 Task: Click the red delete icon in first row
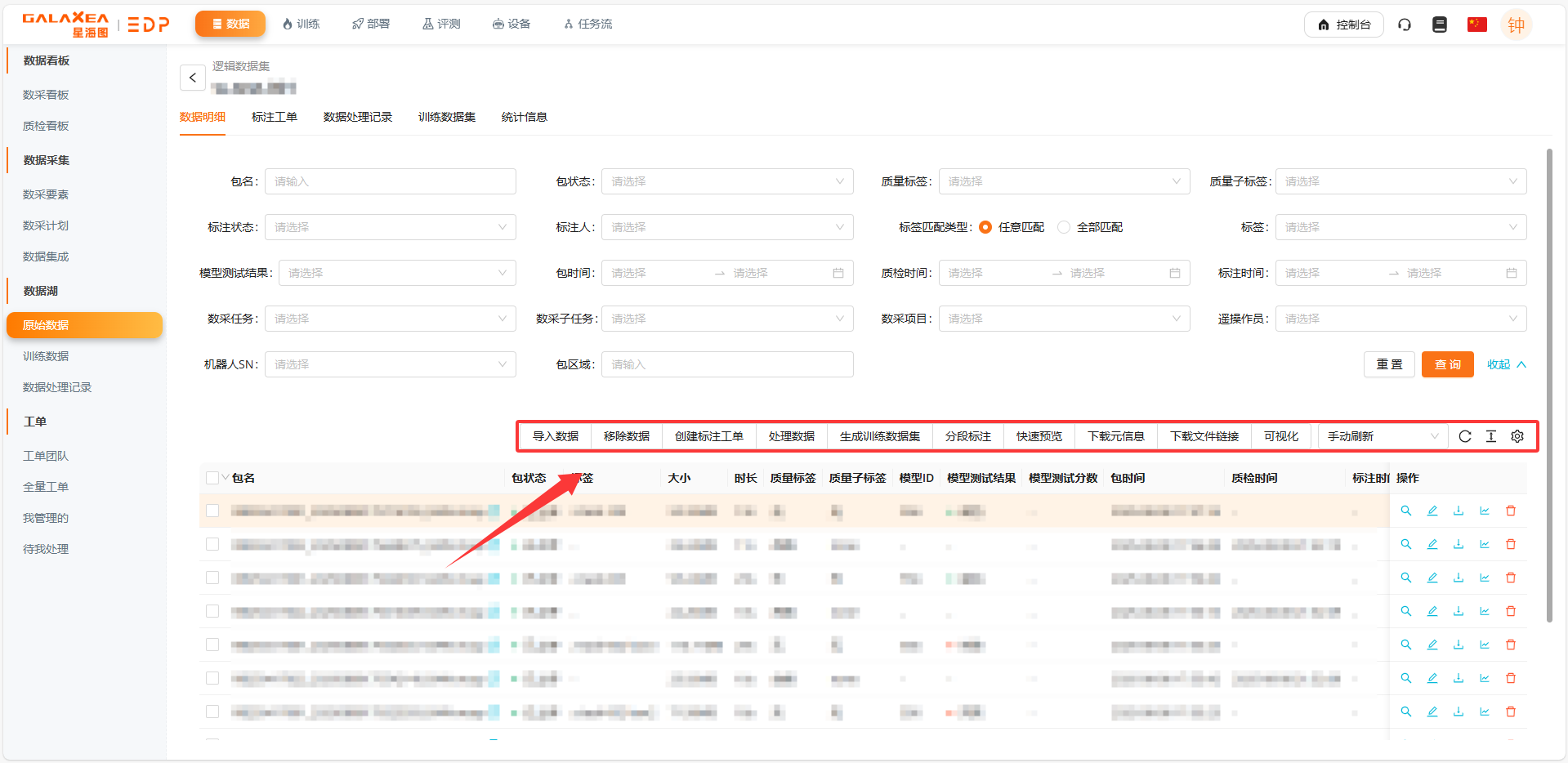click(x=1511, y=511)
